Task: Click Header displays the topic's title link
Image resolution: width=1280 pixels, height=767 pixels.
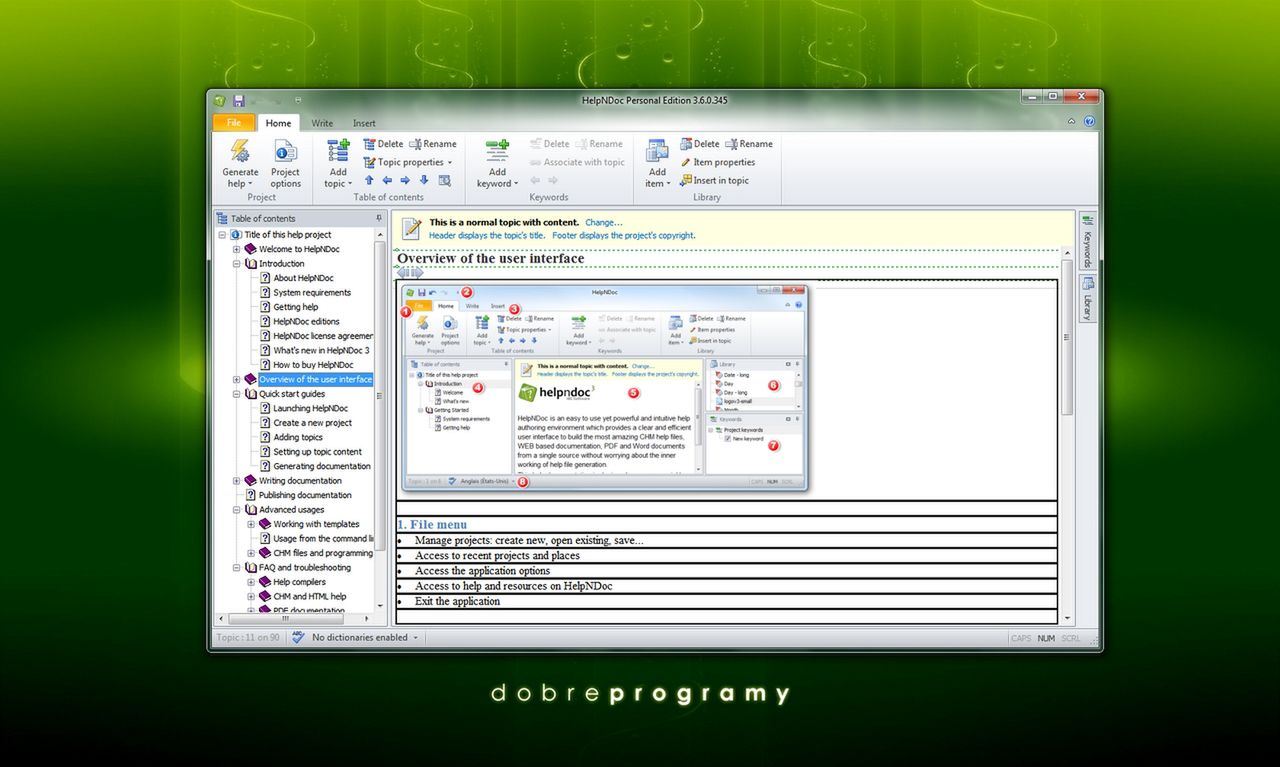Action: click(x=487, y=235)
